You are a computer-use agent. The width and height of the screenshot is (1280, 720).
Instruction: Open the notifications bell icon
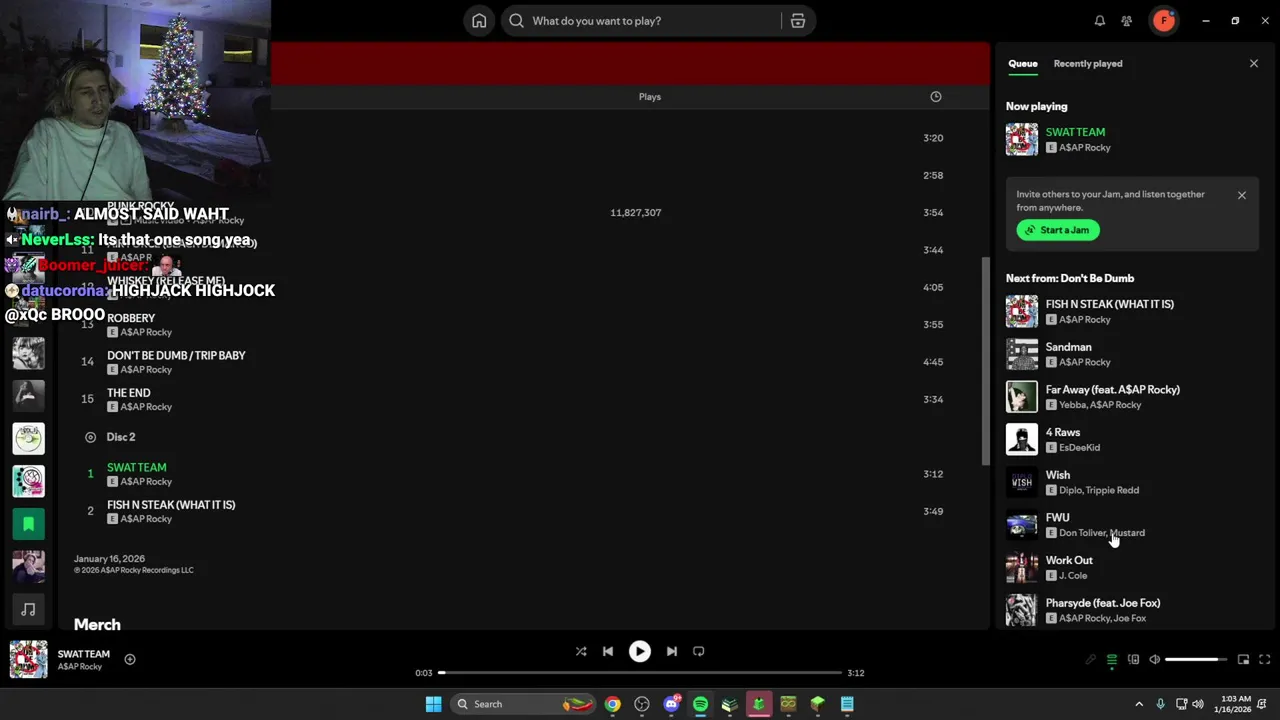pos(1099,21)
